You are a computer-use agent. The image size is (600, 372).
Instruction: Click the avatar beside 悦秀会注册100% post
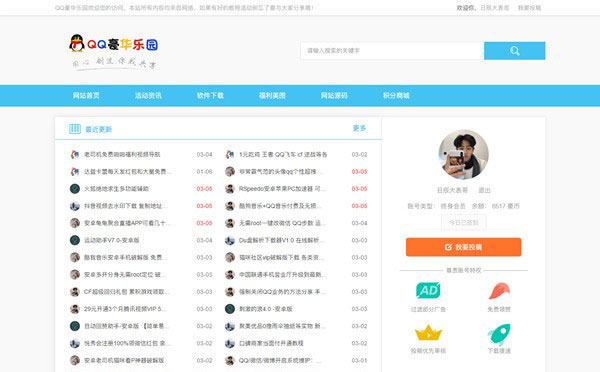75,343
